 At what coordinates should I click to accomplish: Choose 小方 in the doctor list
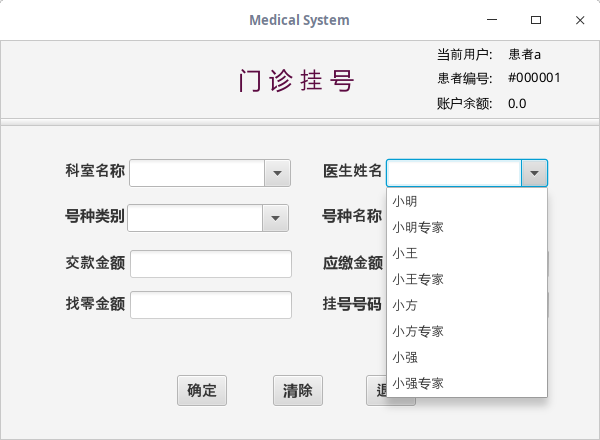click(x=405, y=305)
